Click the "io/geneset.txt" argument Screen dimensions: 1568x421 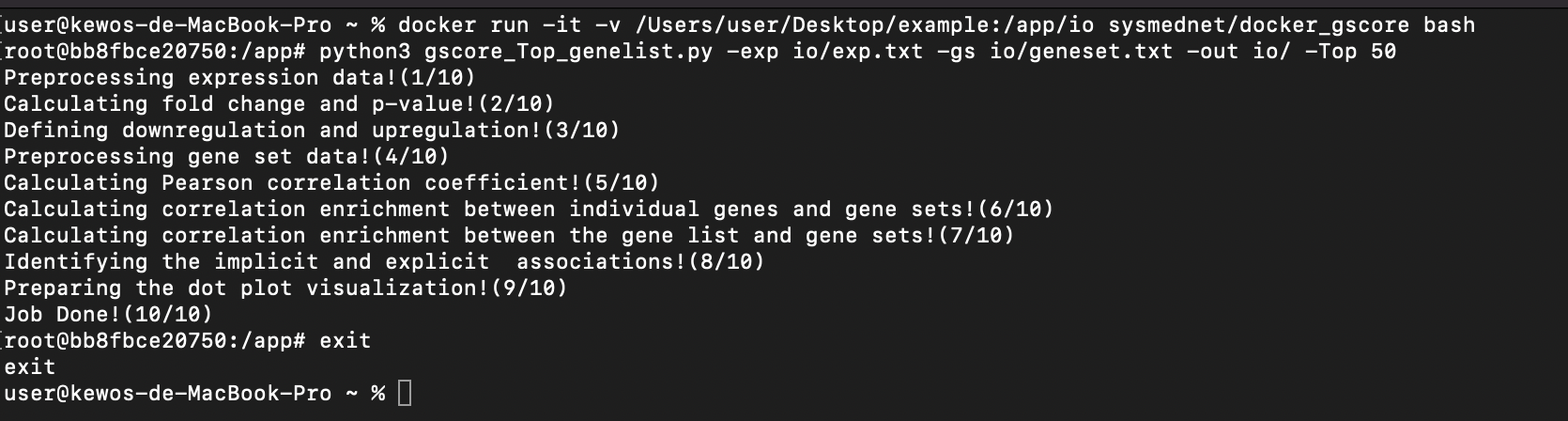pos(1081,51)
